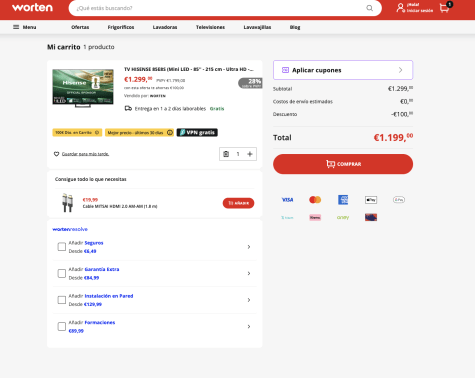Click the Bizum payment icon
This screenshot has height=378, width=475.
(287, 218)
